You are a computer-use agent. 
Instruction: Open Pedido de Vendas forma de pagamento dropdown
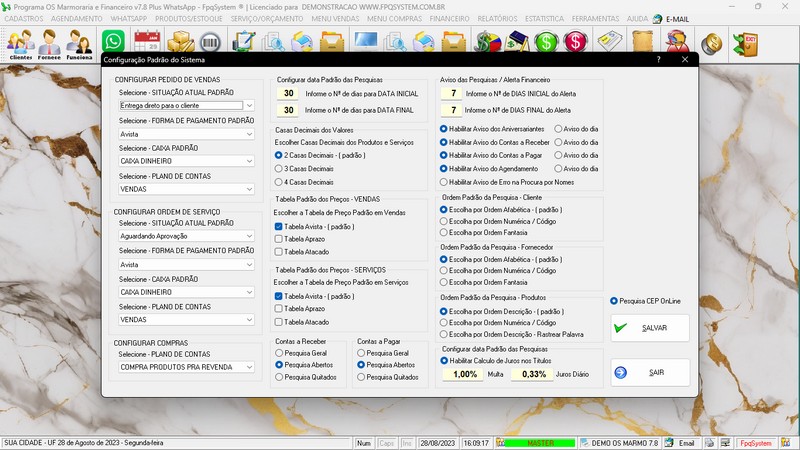coord(249,134)
